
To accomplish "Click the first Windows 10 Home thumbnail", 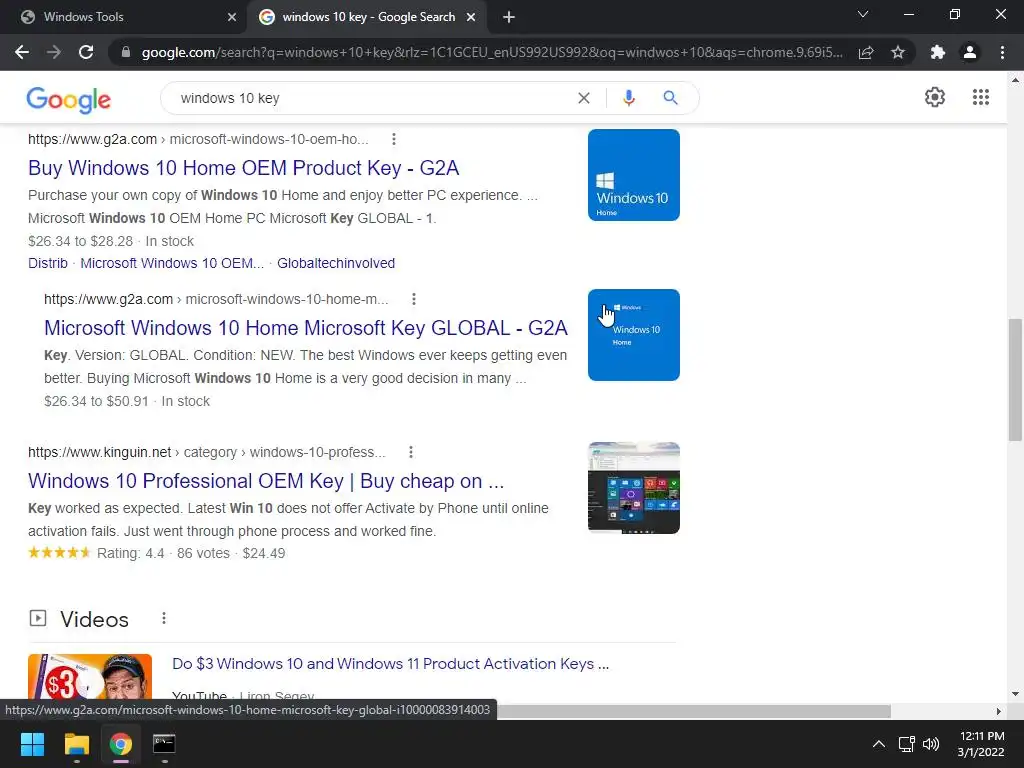I will tap(633, 175).
